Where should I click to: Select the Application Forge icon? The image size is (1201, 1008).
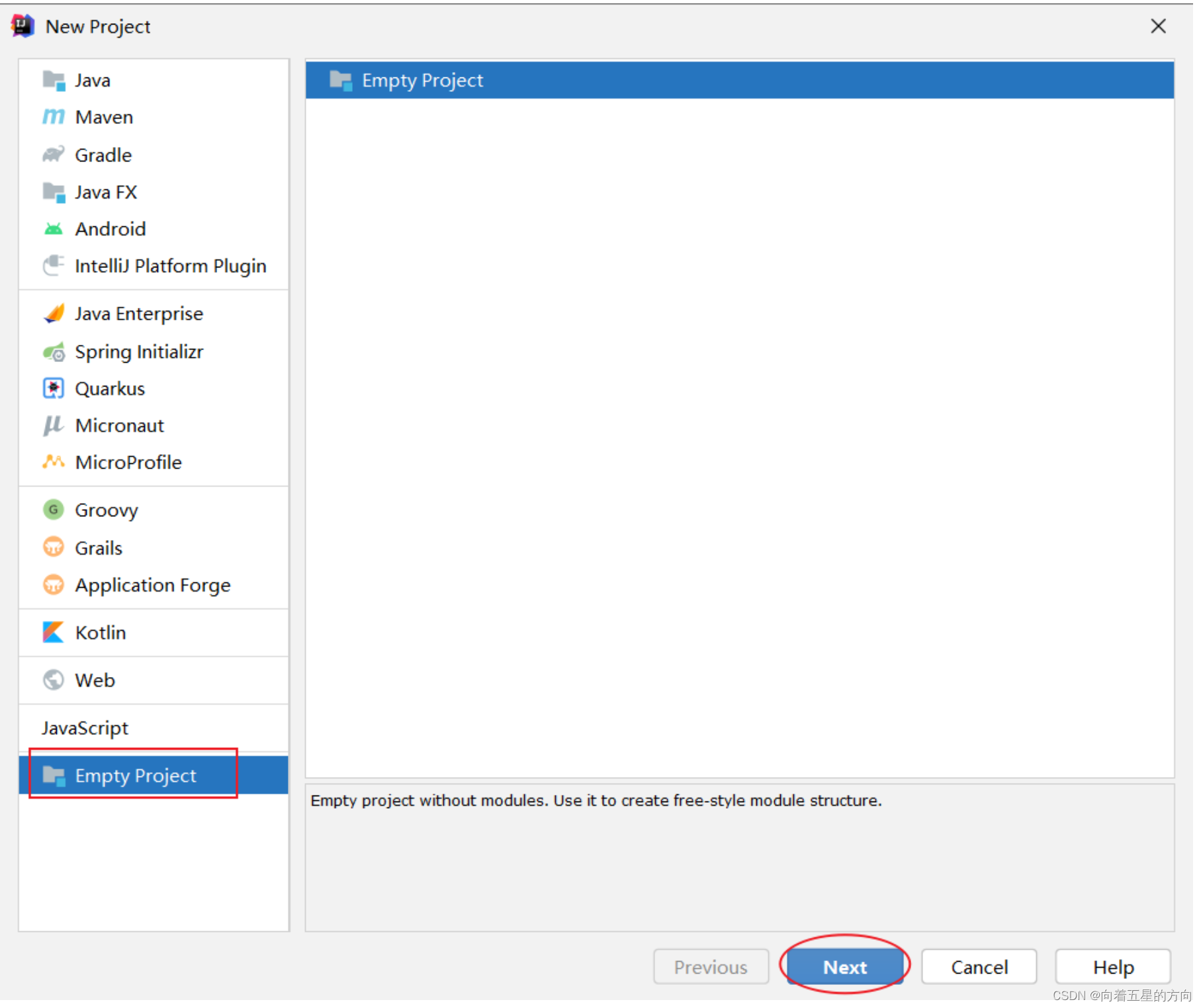pyautogui.click(x=54, y=585)
